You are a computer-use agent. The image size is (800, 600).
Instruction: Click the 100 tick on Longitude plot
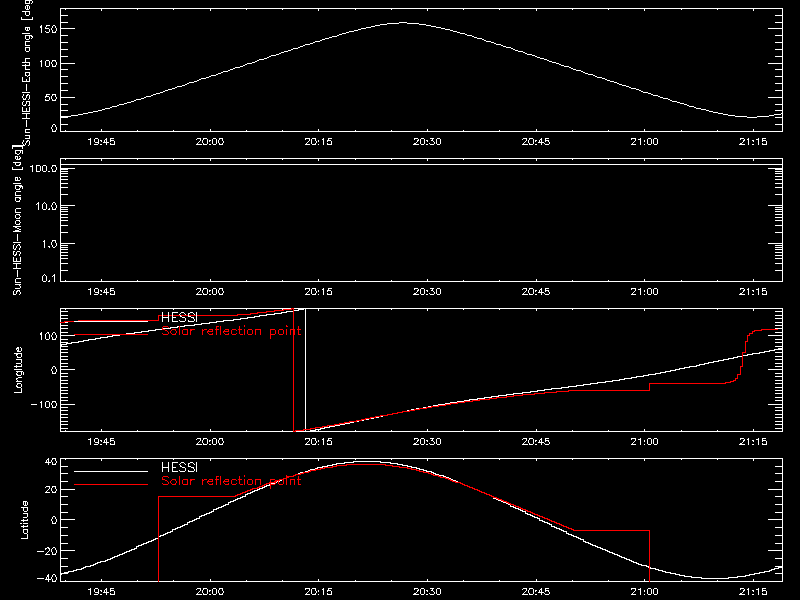48,336
